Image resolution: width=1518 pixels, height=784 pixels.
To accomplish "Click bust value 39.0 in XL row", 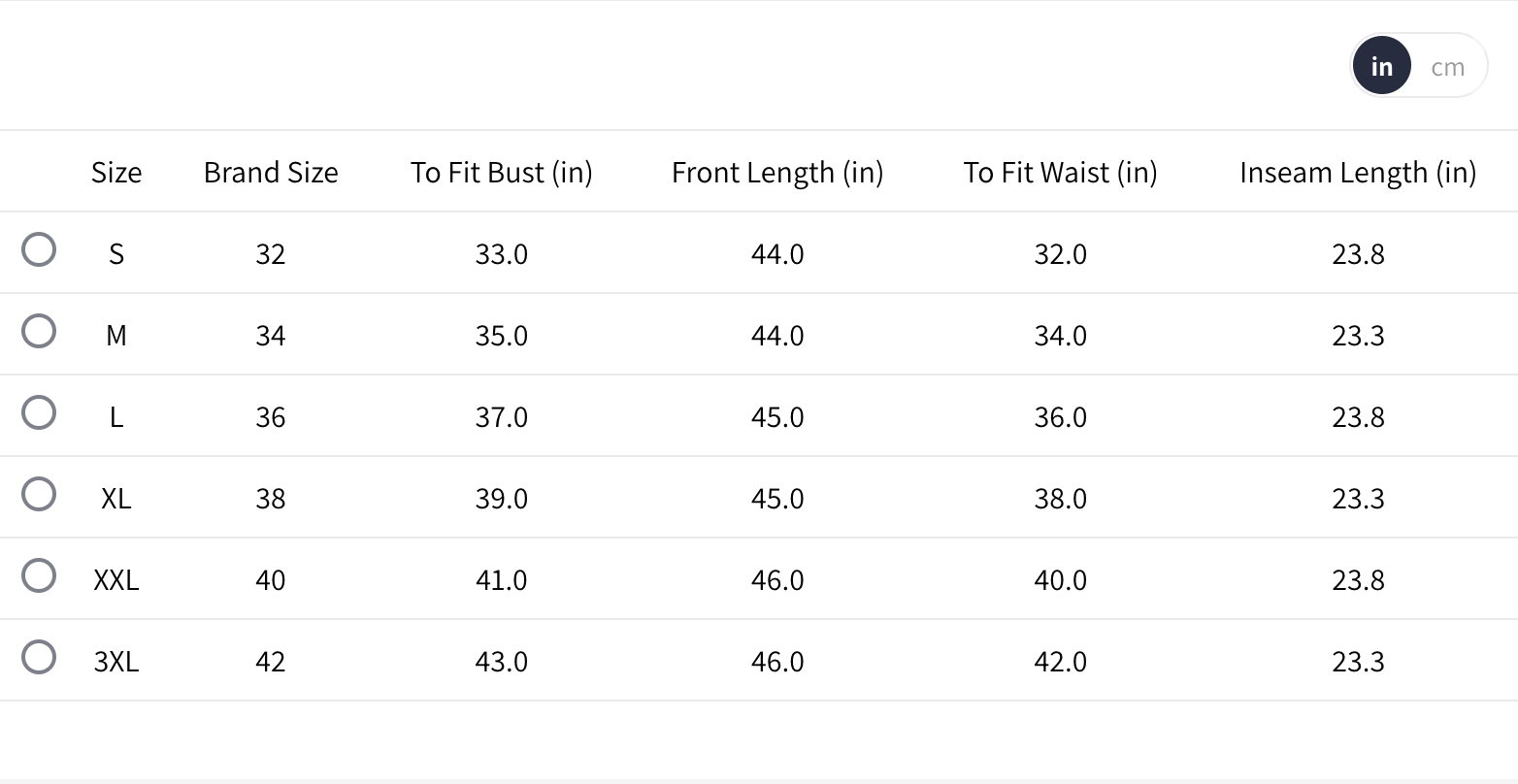I will [x=501, y=499].
